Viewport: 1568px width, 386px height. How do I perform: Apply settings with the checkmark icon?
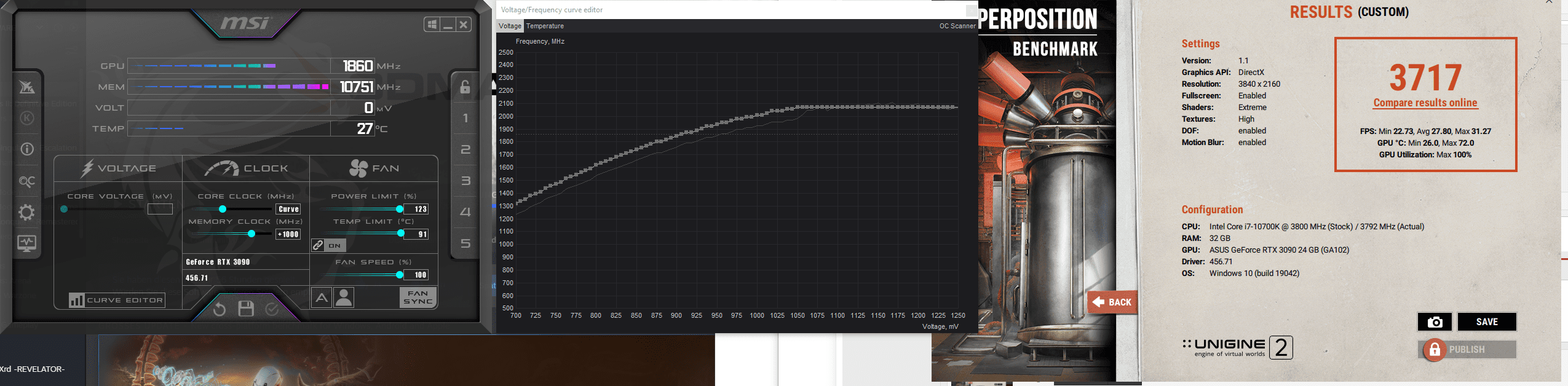coord(272,309)
